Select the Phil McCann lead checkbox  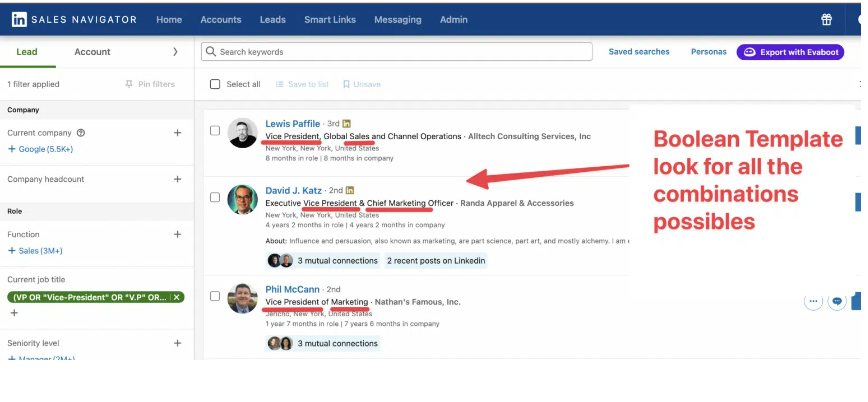tap(215, 296)
